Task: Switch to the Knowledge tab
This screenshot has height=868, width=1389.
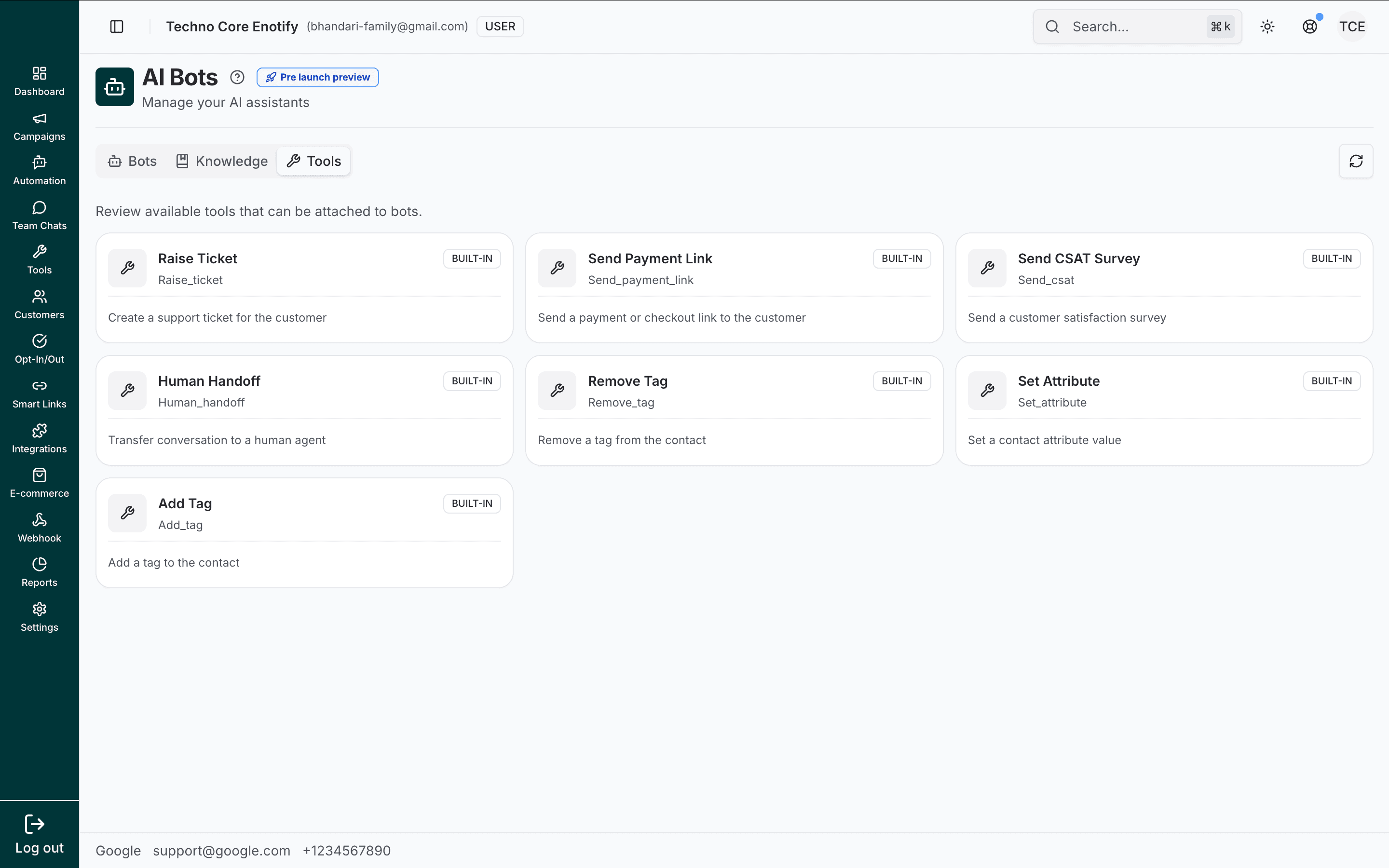Action: pos(221,162)
